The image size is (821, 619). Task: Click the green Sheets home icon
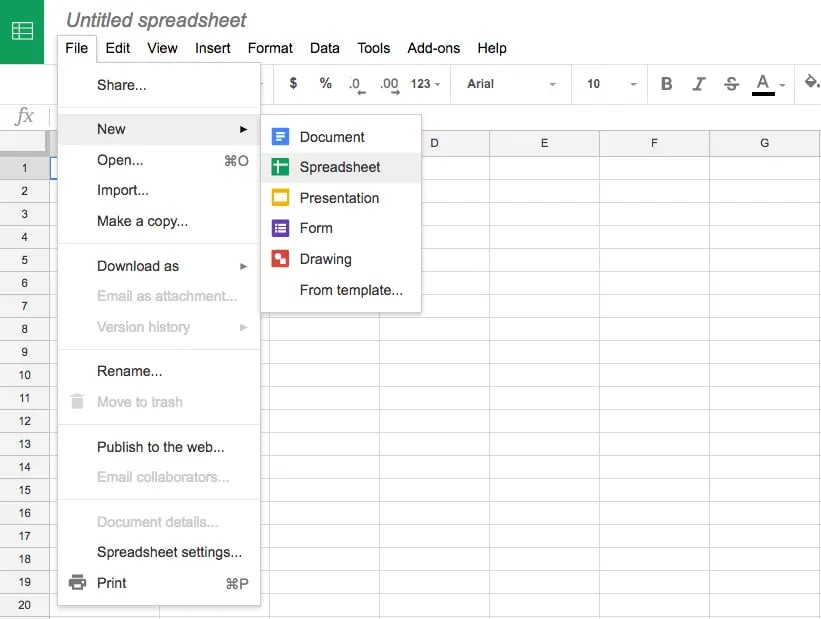click(x=22, y=31)
